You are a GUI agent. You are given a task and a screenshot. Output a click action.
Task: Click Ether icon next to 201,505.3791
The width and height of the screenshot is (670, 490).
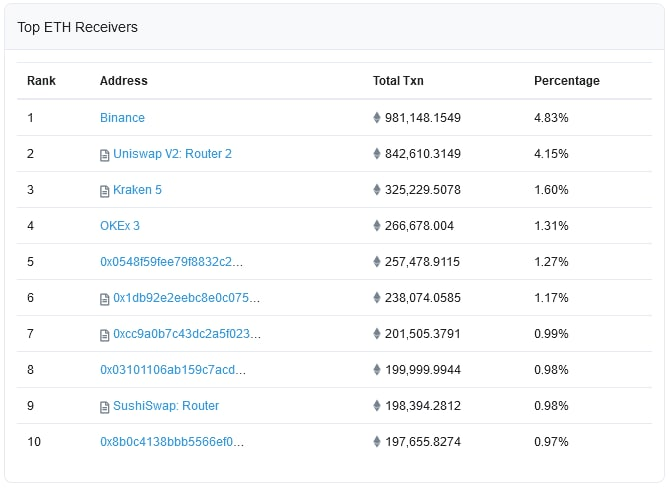click(x=376, y=333)
